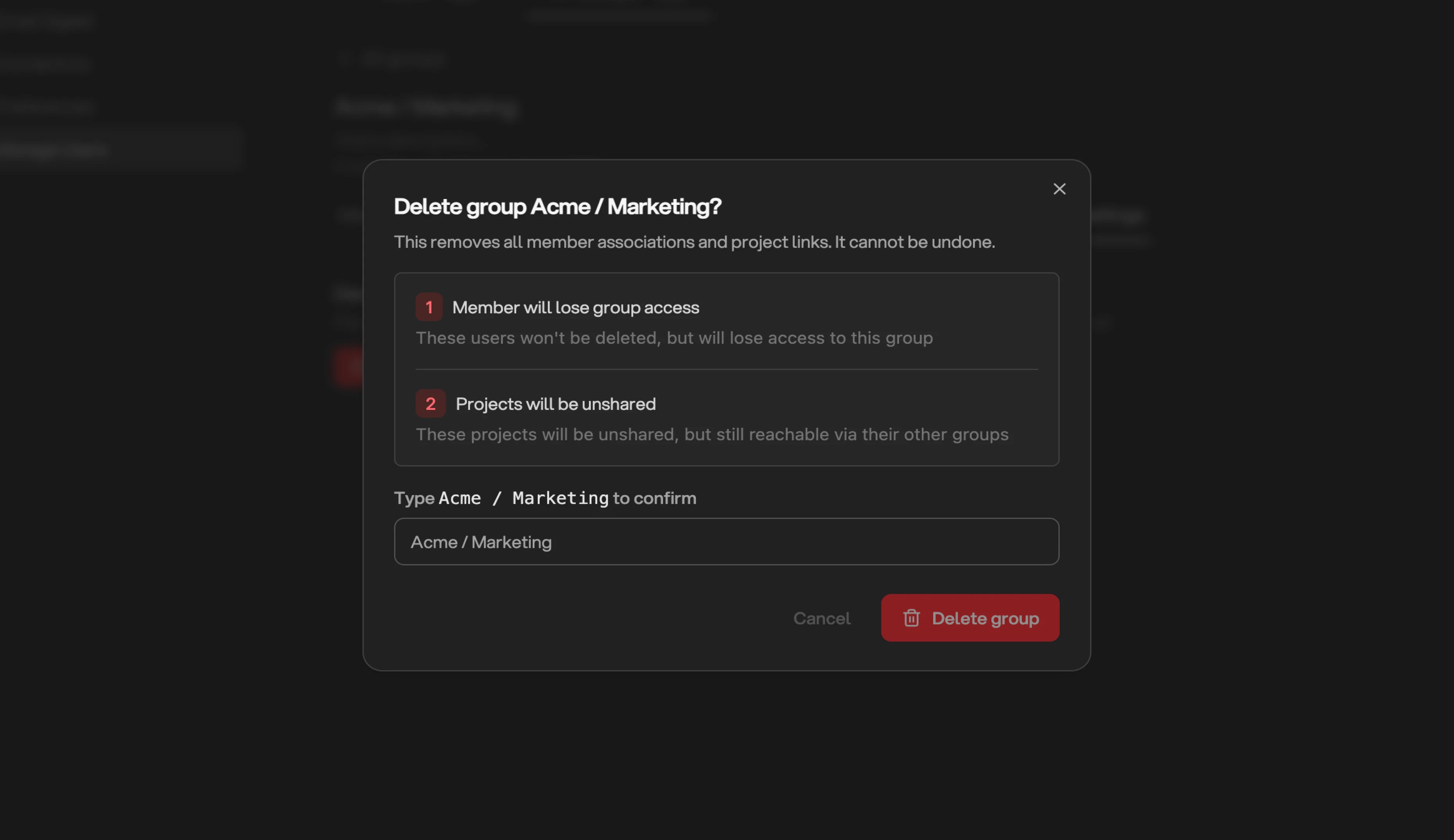Click 'still reachable via their other groups' note
The width and height of the screenshot is (1454, 840).
click(x=712, y=434)
